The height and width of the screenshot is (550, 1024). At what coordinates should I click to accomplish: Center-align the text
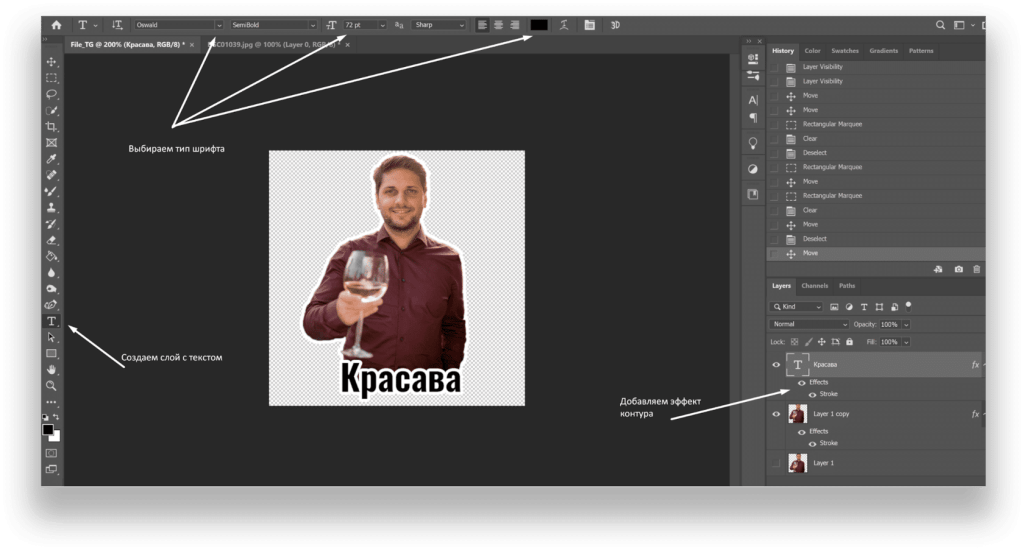coord(499,24)
